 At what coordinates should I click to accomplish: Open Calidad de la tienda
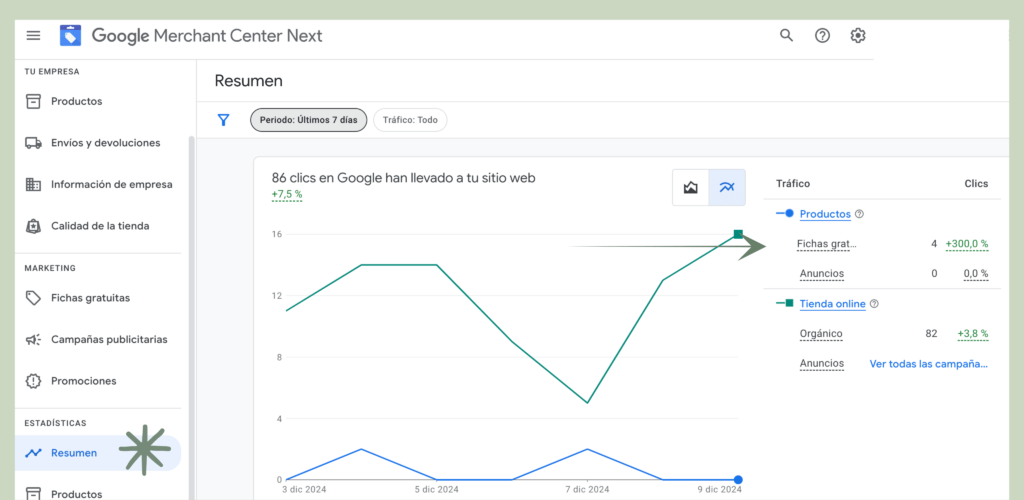(98, 226)
